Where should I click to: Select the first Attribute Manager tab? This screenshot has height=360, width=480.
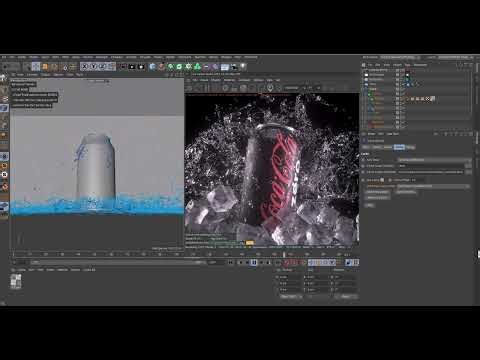tap(366, 147)
